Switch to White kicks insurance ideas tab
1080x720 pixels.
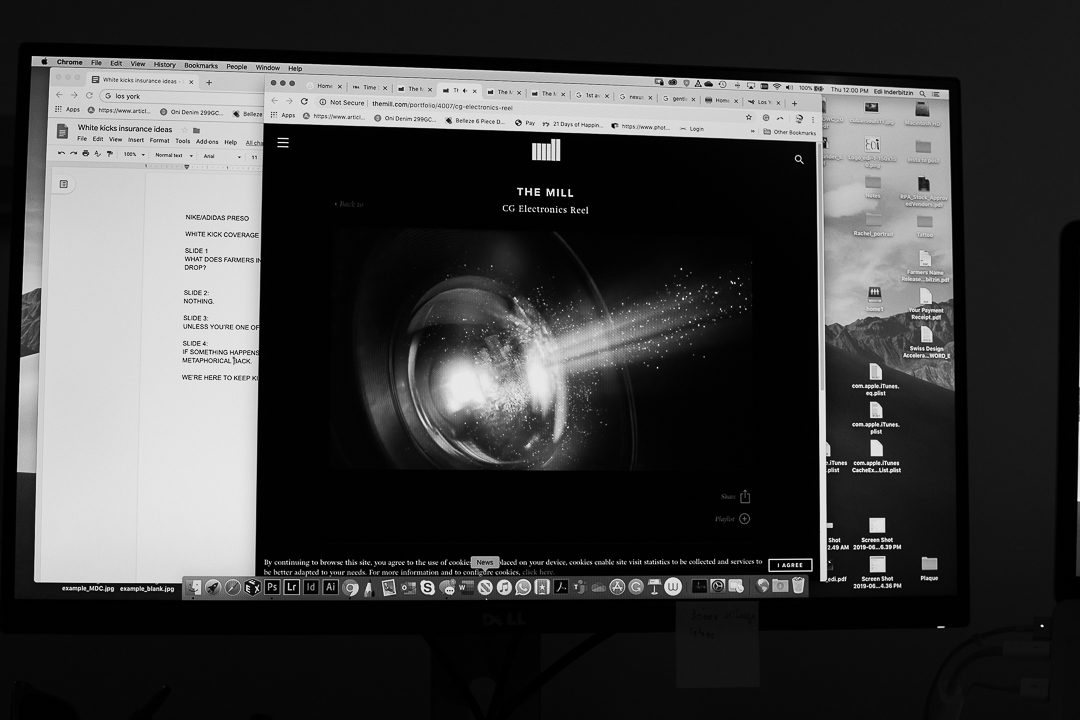click(x=143, y=81)
